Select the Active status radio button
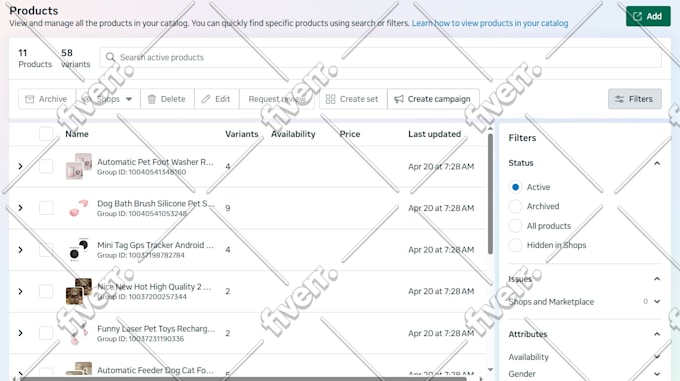Image resolution: width=680 pixels, height=381 pixels. click(515, 187)
